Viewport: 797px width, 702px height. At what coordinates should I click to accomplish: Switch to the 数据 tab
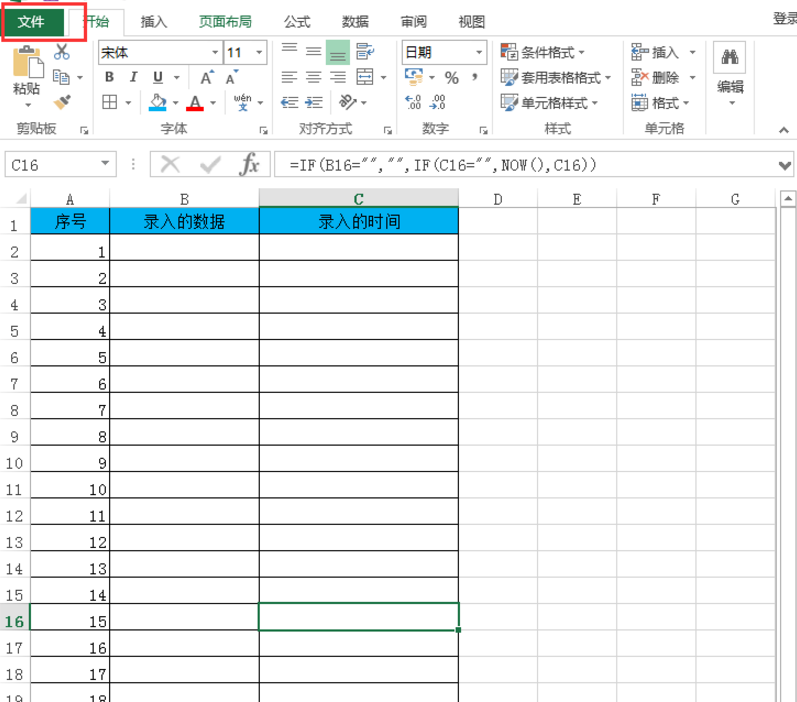355,22
